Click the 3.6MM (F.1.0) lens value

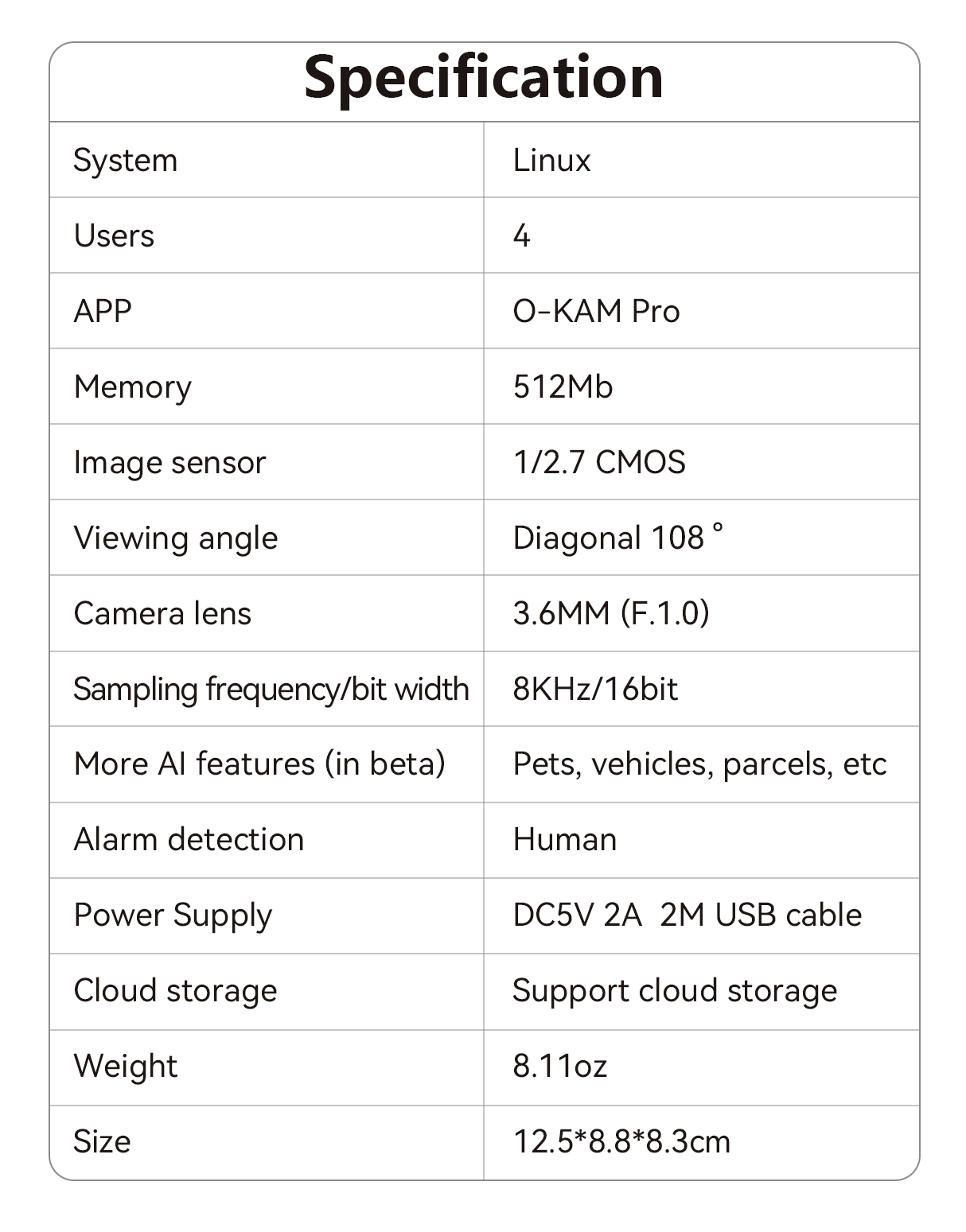610,613
